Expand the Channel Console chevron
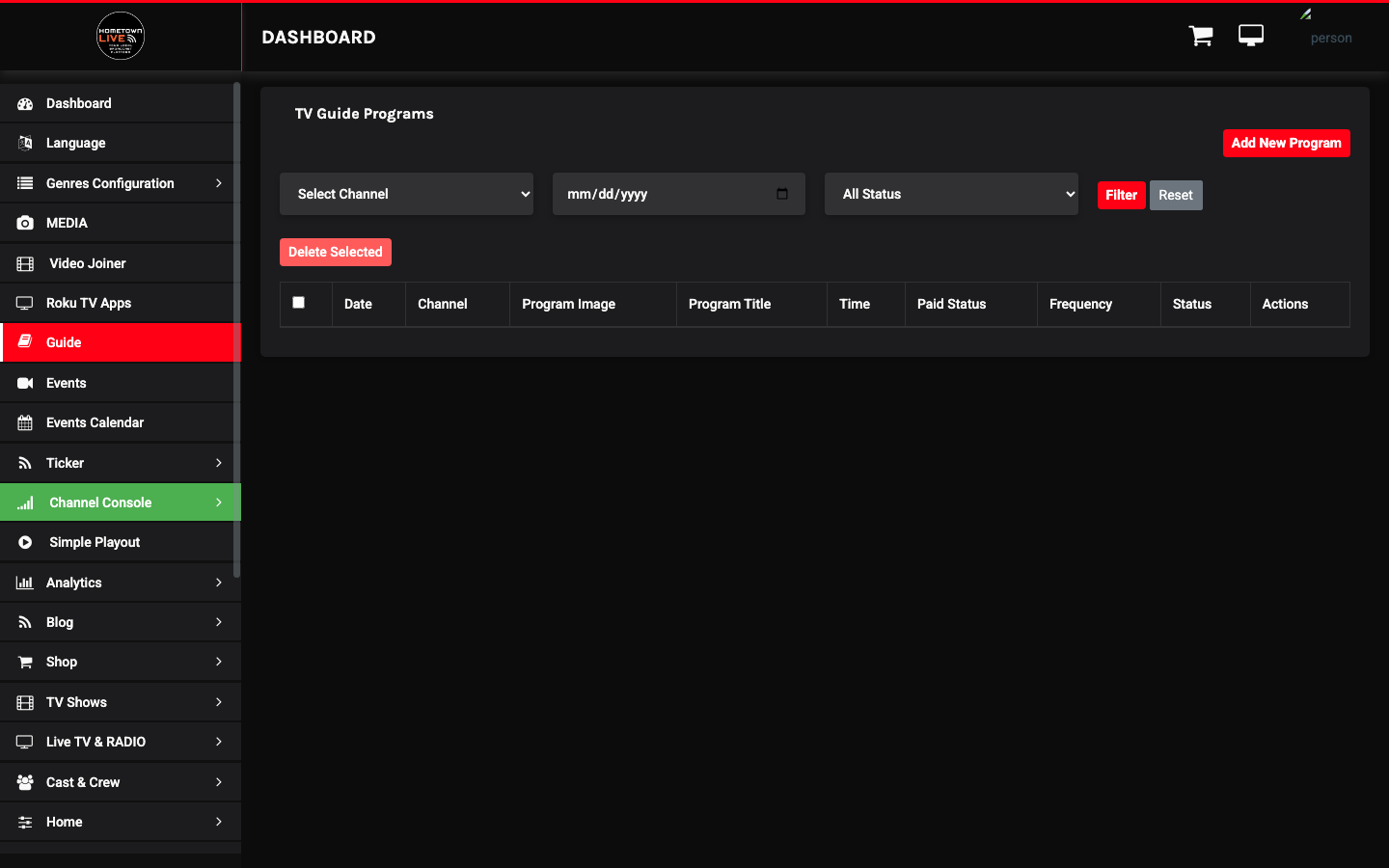Viewport: 1389px width, 868px height. (x=219, y=502)
